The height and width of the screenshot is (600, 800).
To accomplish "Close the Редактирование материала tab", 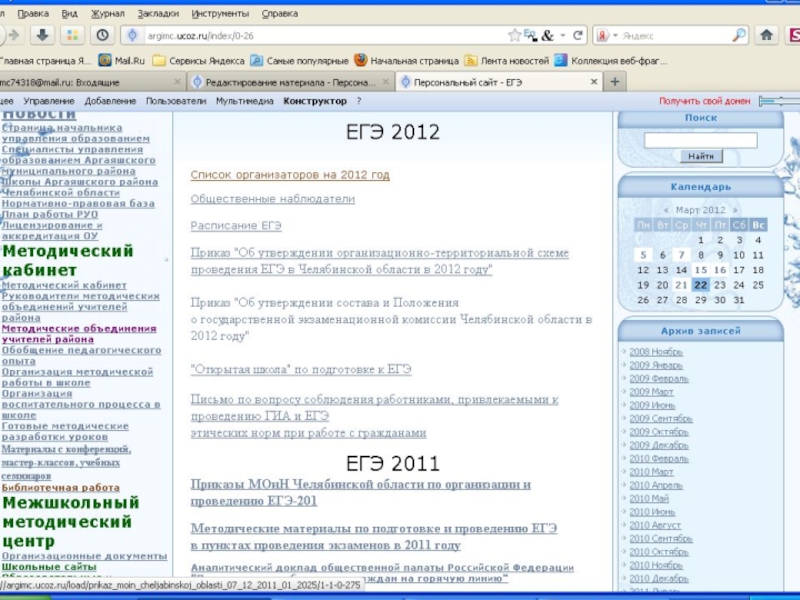I will pyautogui.click(x=386, y=82).
